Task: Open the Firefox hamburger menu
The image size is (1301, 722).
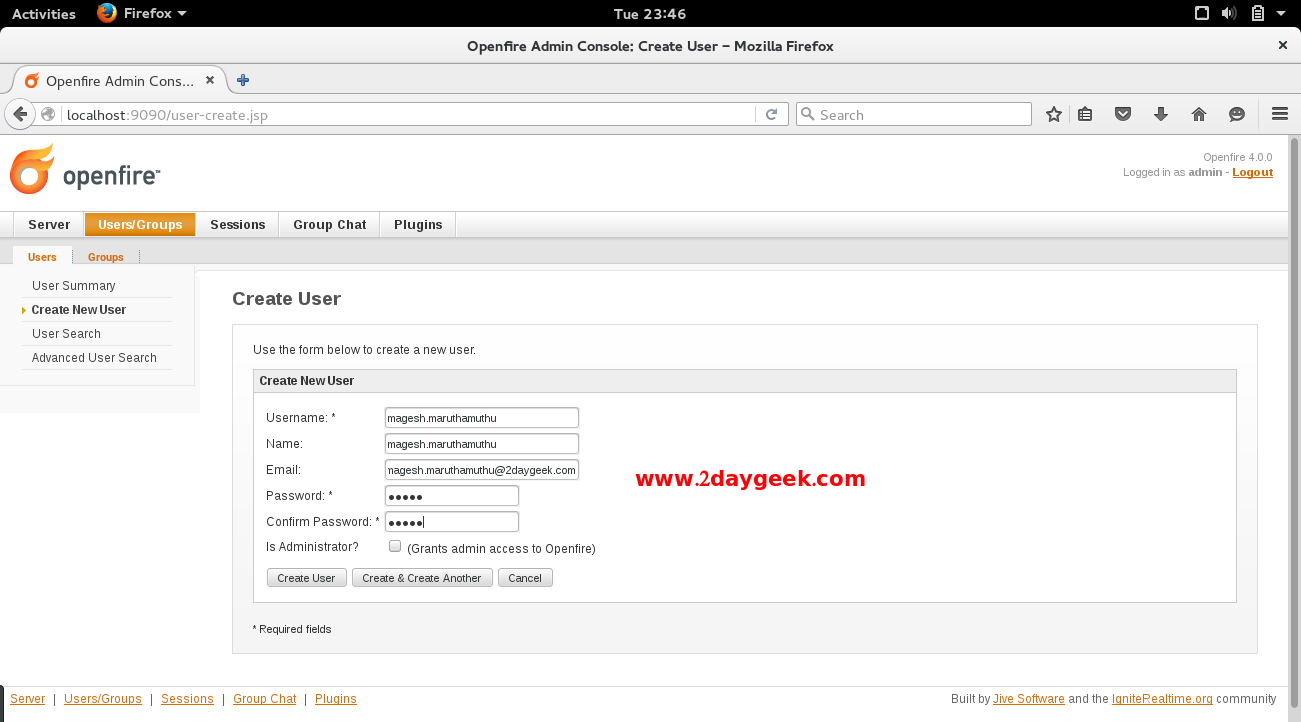Action: click(x=1279, y=114)
